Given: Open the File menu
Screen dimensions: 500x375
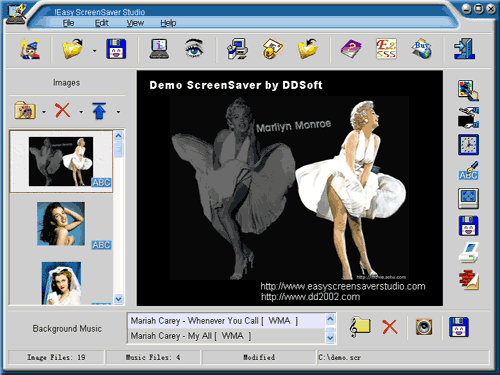Looking at the screenshot, I should 68,23.
